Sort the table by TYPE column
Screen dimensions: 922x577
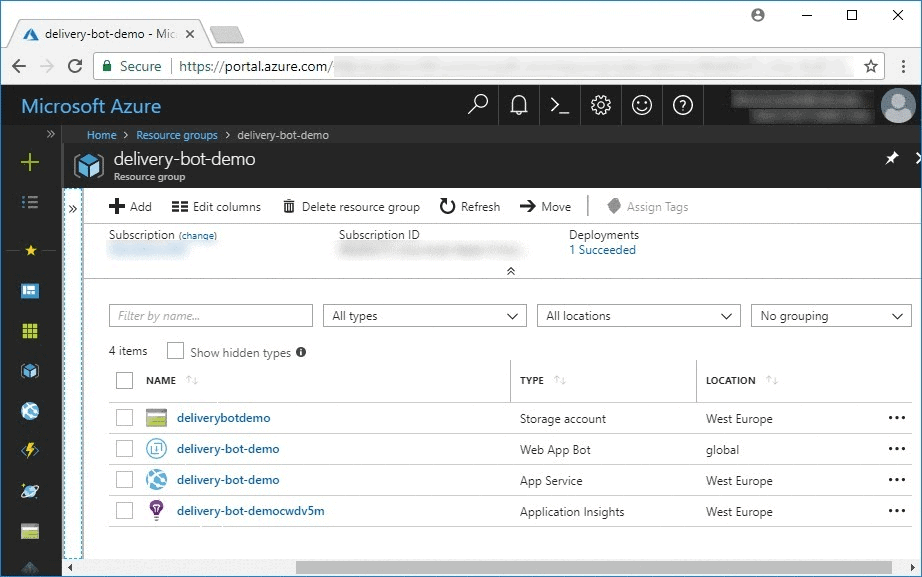(x=560, y=380)
